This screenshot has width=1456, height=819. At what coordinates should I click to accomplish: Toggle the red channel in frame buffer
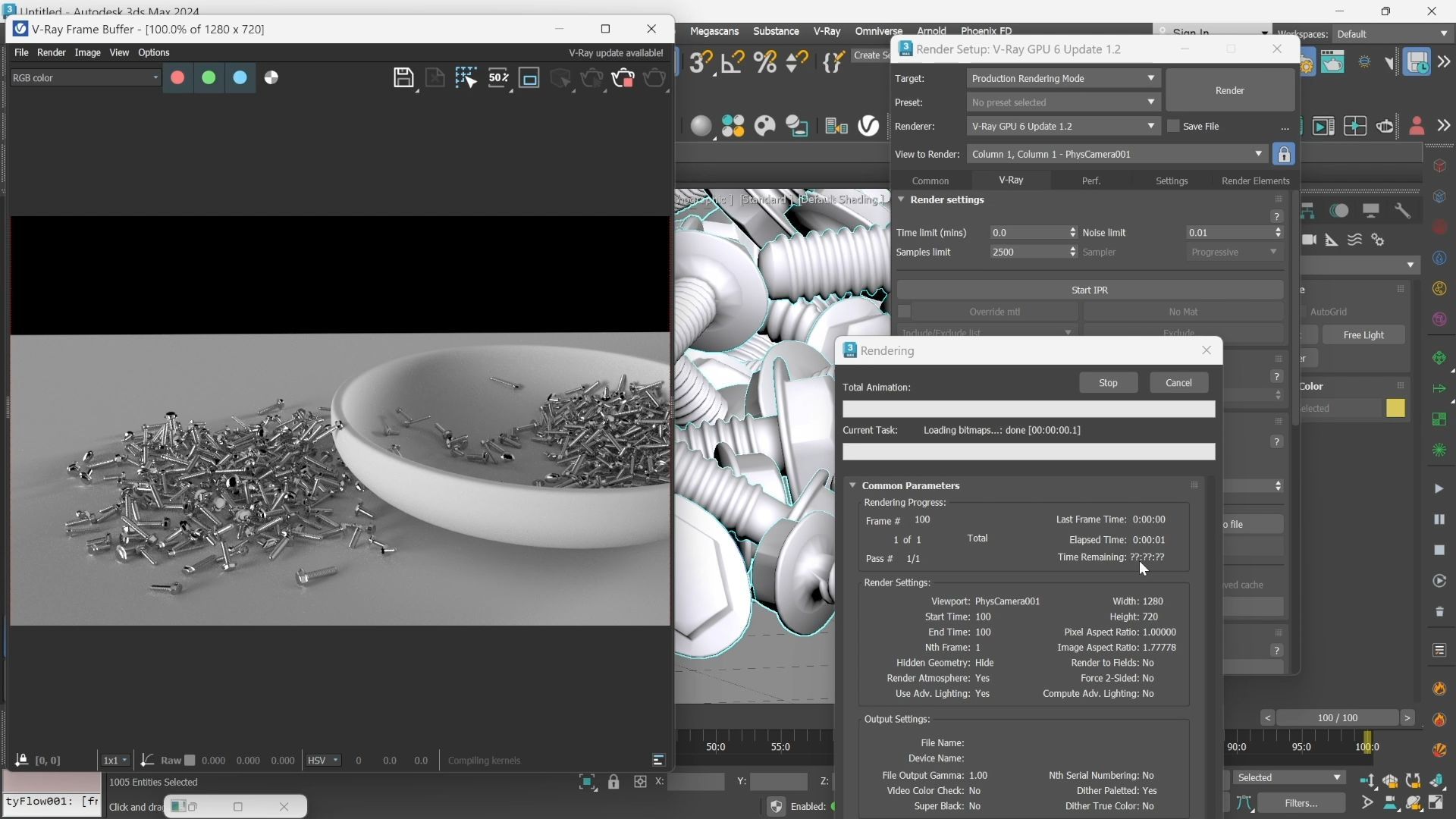tap(177, 77)
